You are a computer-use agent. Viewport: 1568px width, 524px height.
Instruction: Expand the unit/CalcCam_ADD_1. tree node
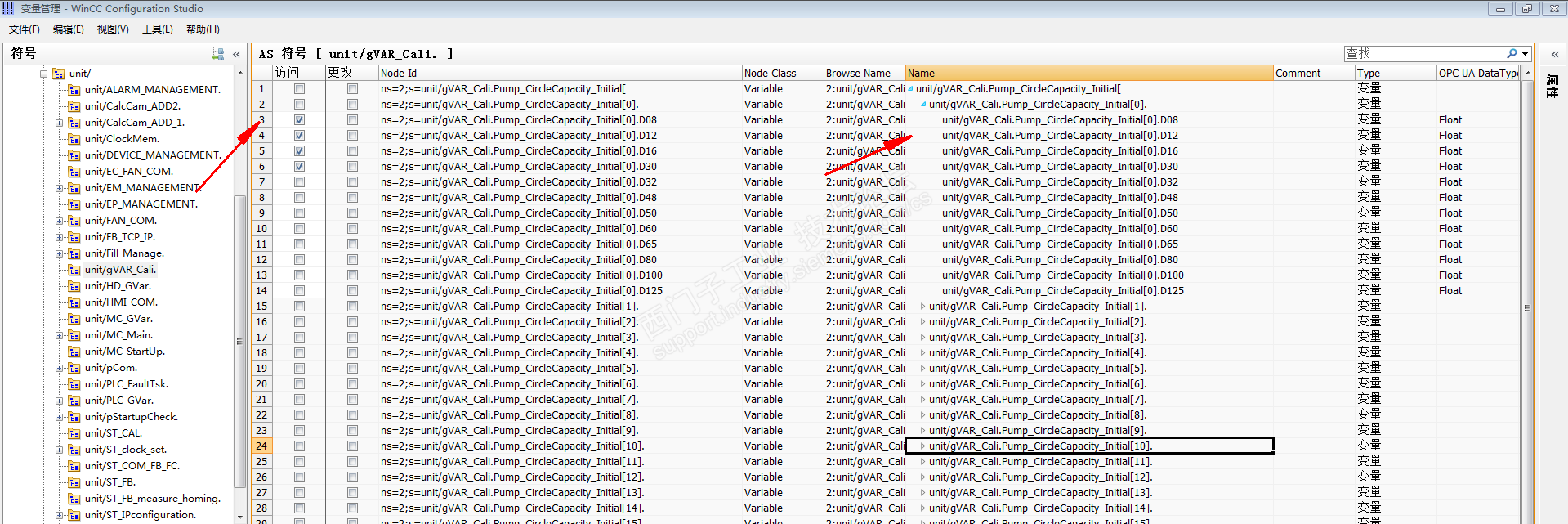(x=59, y=123)
